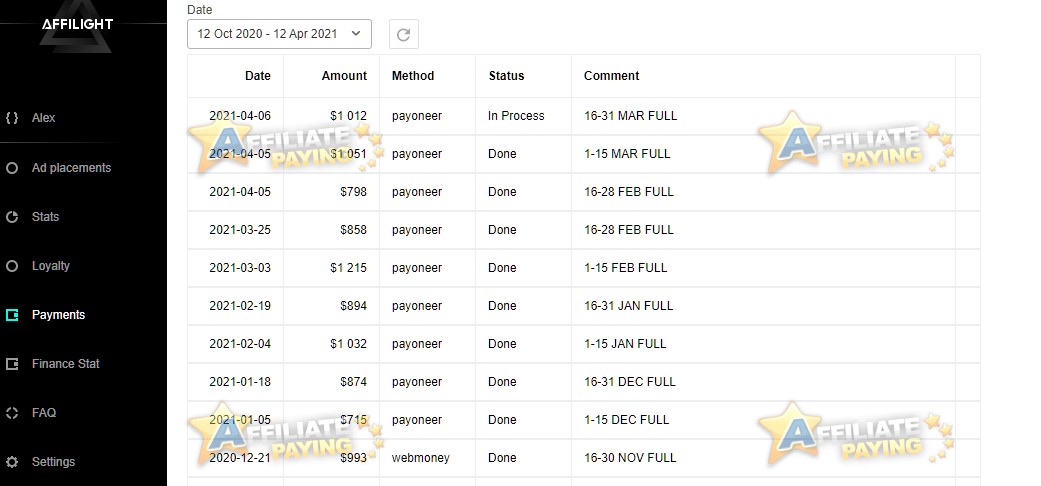This screenshot has width=1041, height=486.
Task: Open the Settings gear icon
Action: point(12,461)
